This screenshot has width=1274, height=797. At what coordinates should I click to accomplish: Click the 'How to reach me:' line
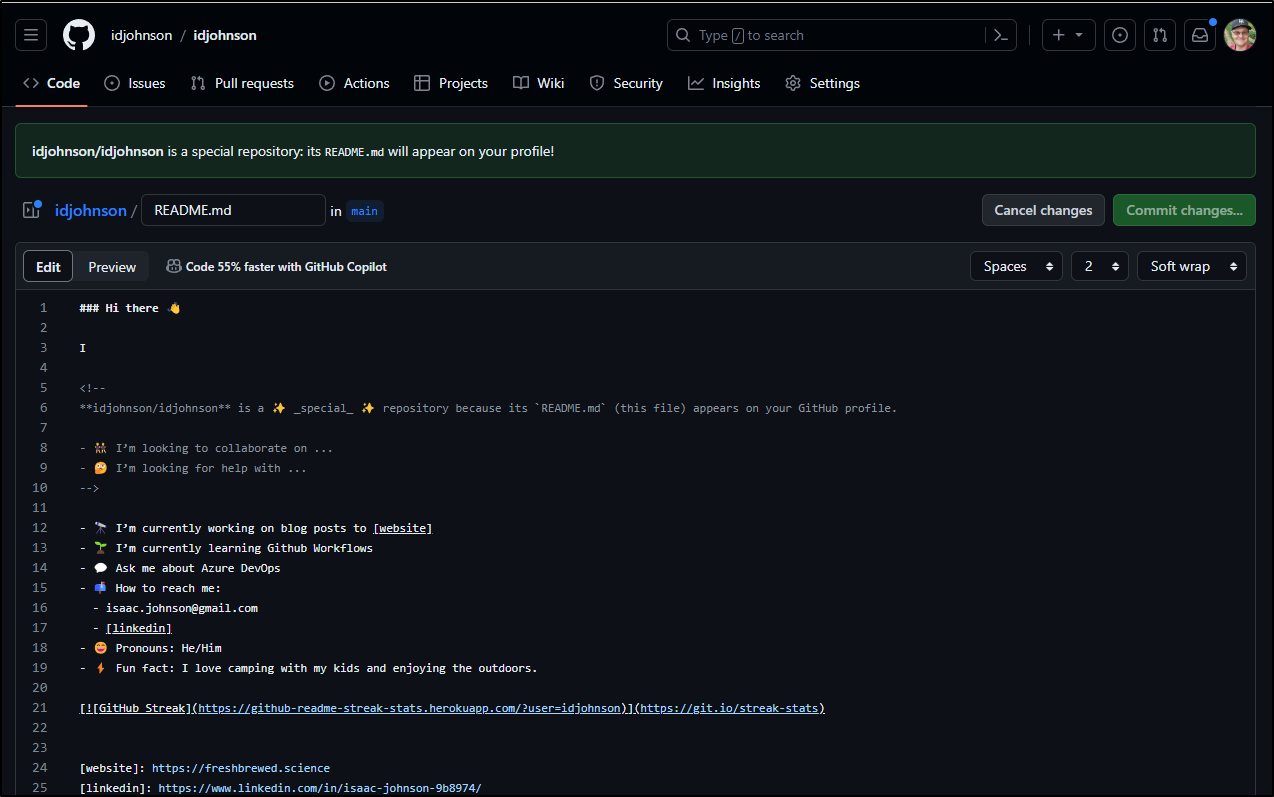(x=150, y=588)
